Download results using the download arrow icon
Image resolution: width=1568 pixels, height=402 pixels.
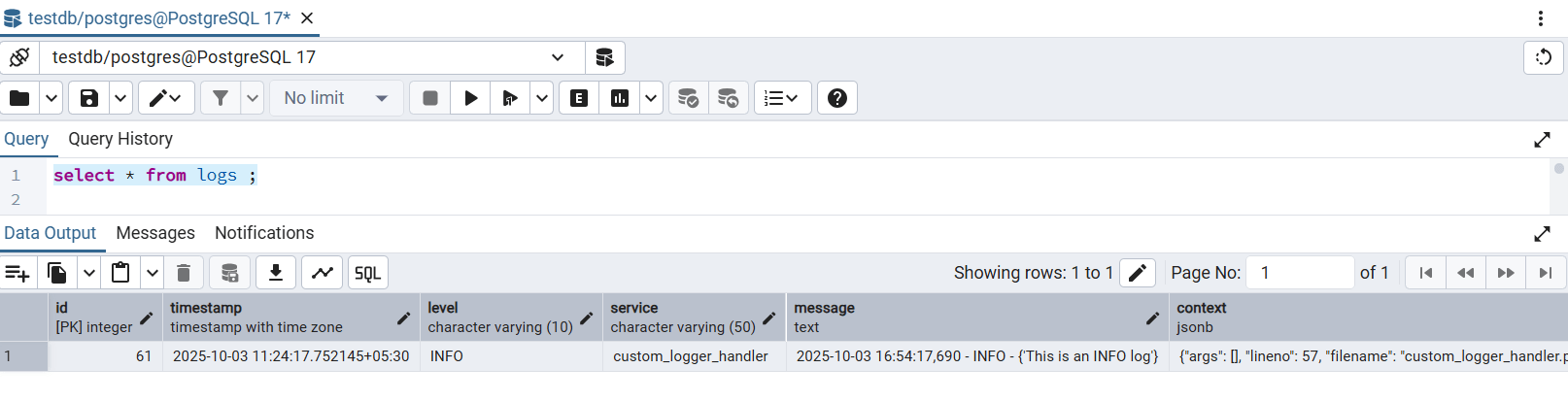click(276, 273)
